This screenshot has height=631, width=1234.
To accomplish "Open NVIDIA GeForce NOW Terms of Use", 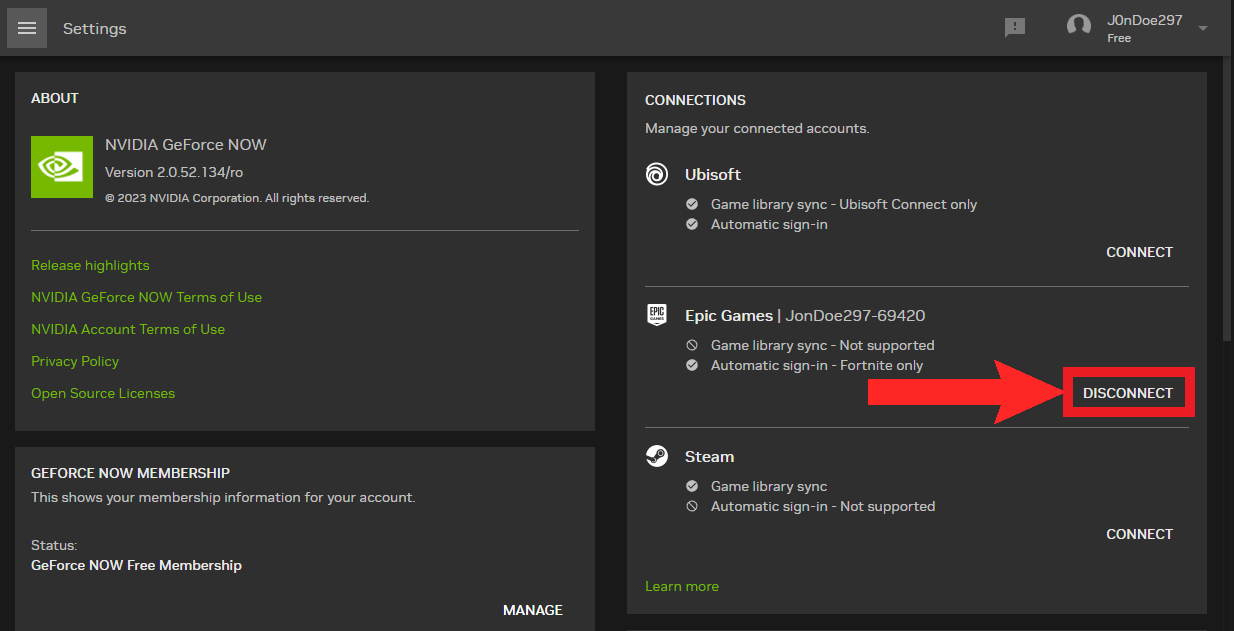I will [146, 297].
